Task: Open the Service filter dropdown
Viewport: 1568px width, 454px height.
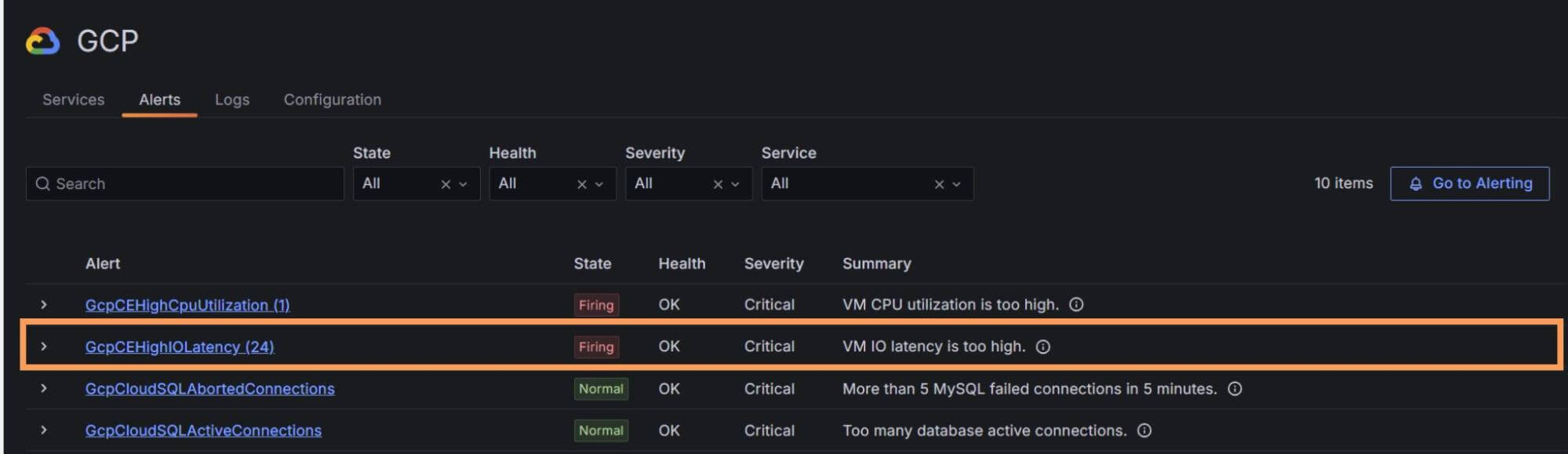Action: click(957, 184)
